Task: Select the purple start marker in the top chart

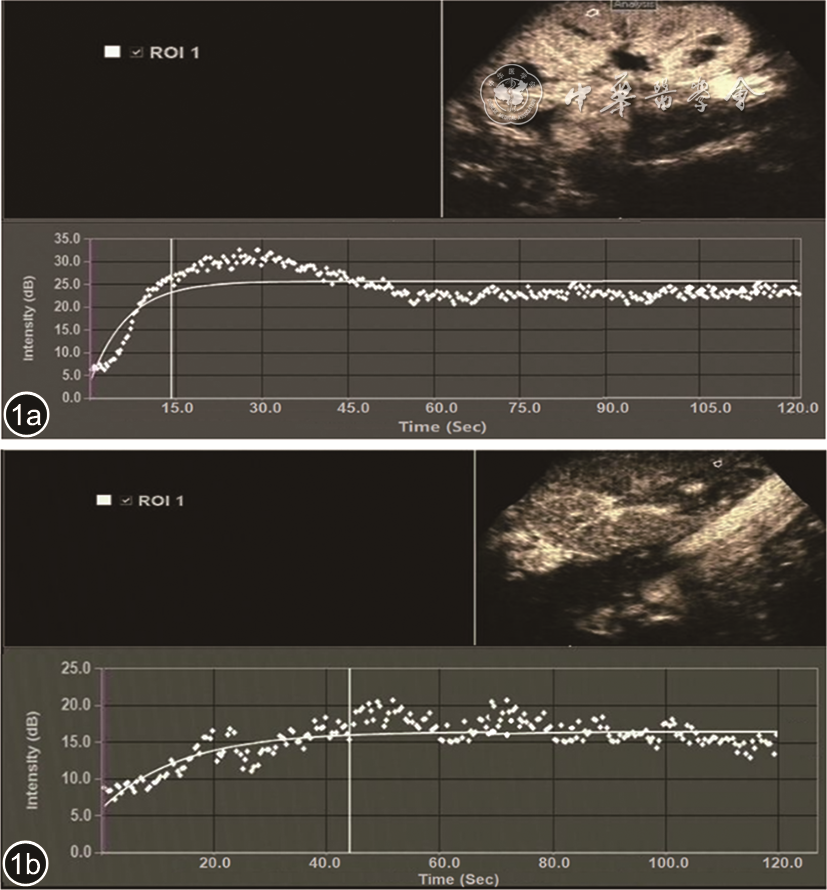Action: coord(91,318)
